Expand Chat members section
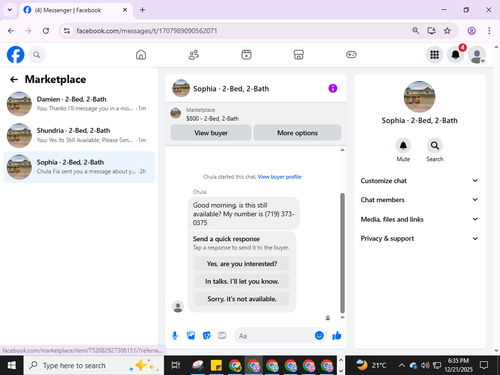Screen dimensions: 500x375 pyautogui.click(x=419, y=200)
